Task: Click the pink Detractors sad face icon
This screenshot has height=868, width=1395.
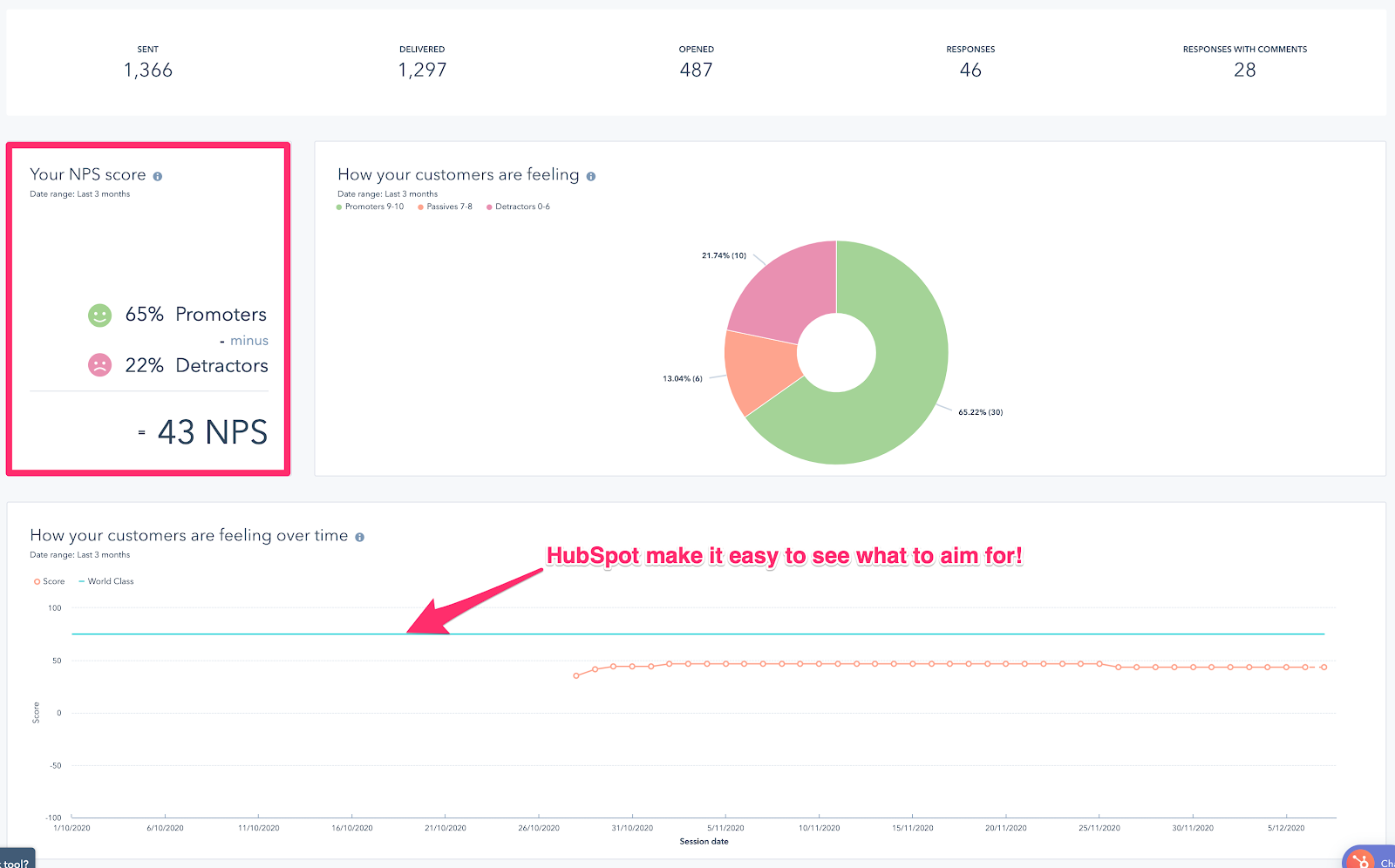Action: [100, 365]
